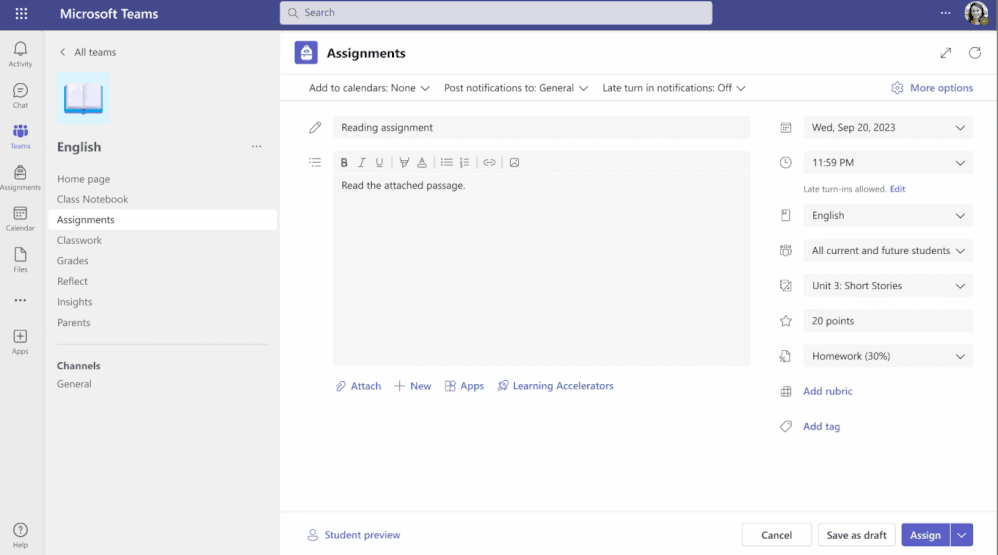This screenshot has width=998, height=555.
Task: Insert a hyperlink in the instructions
Action: [x=489, y=162]
